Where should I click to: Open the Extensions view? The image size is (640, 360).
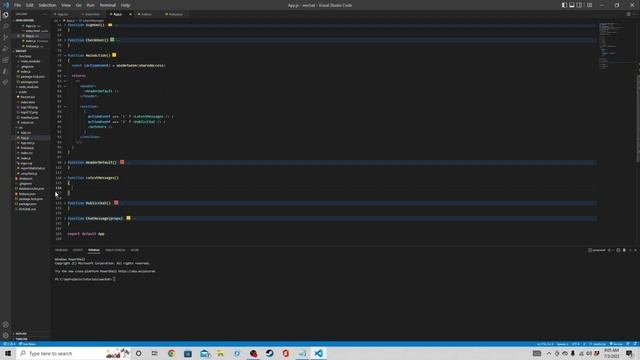(5, 60)
